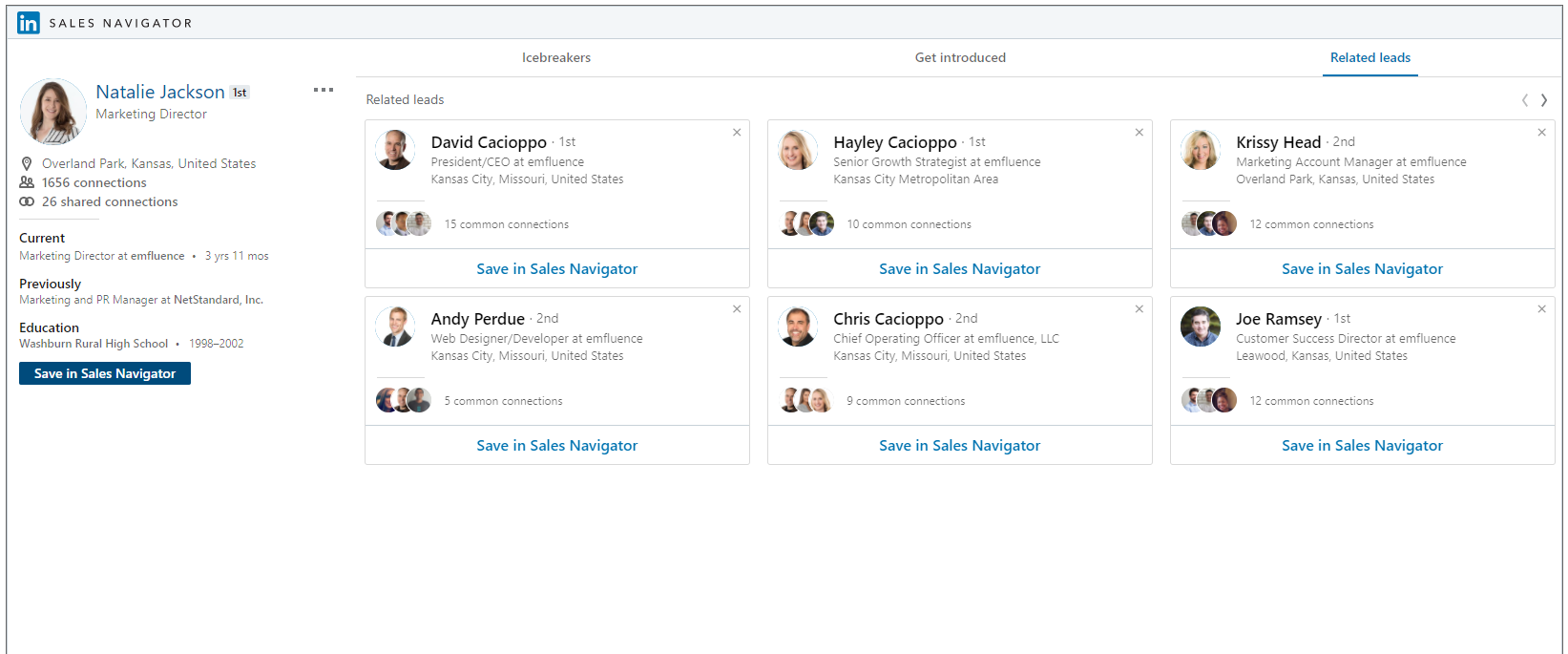This screenshot has width=1568, height=654.
Task: Save Joe Ramsey in Sales Navigator
Action: pos(1363,446)
